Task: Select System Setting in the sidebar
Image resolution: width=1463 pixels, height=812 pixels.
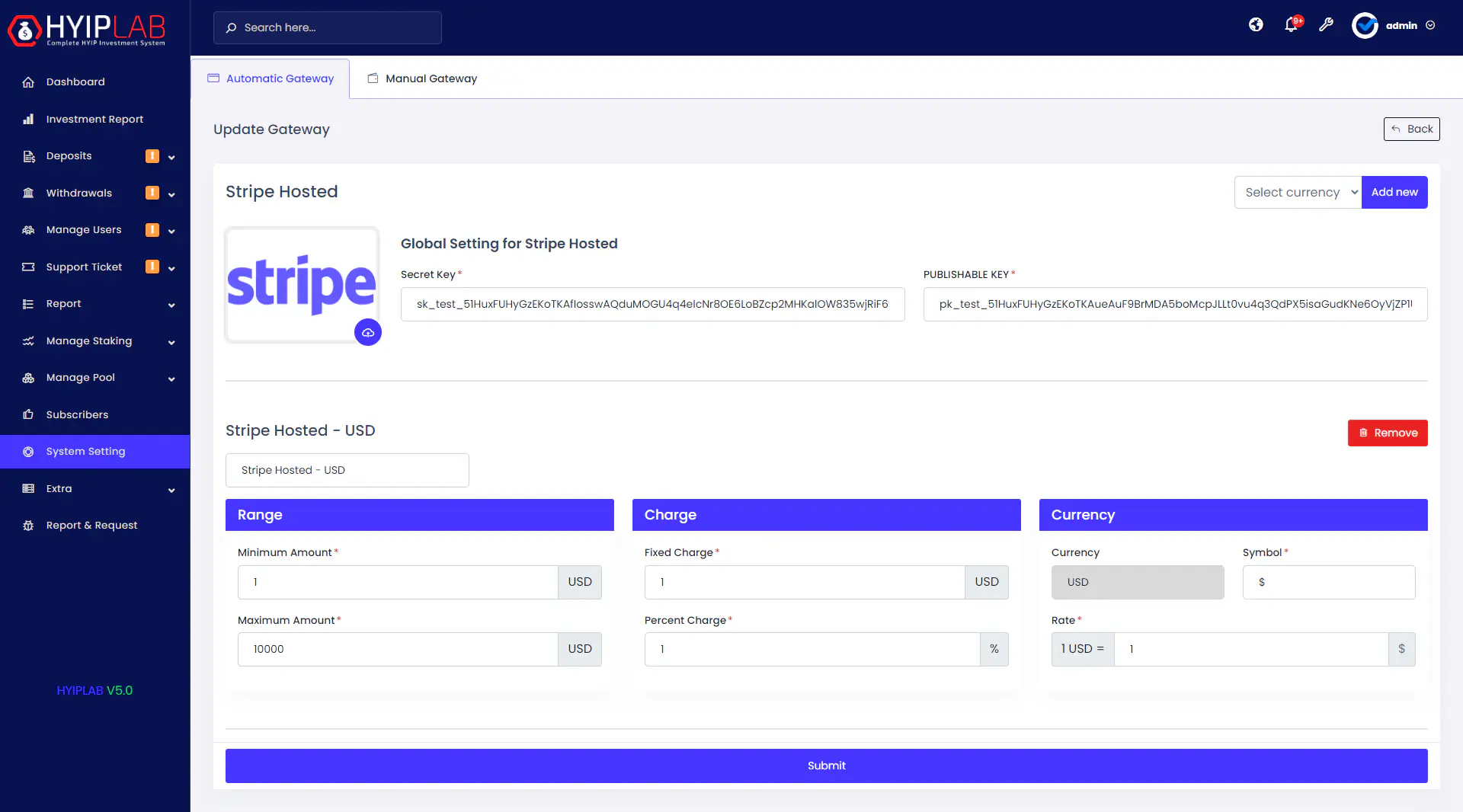Action: pyautogui.click(x=95, y=452)
